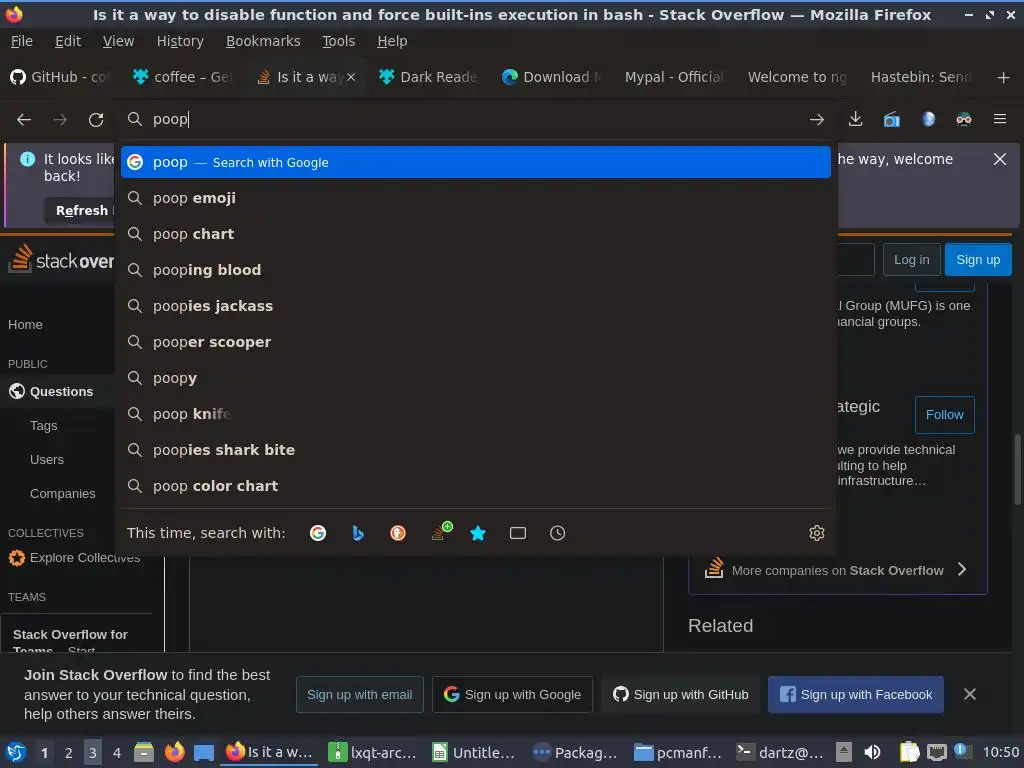
Task: Go back using the browser back arrow
Action: click(x=24, y=120)
